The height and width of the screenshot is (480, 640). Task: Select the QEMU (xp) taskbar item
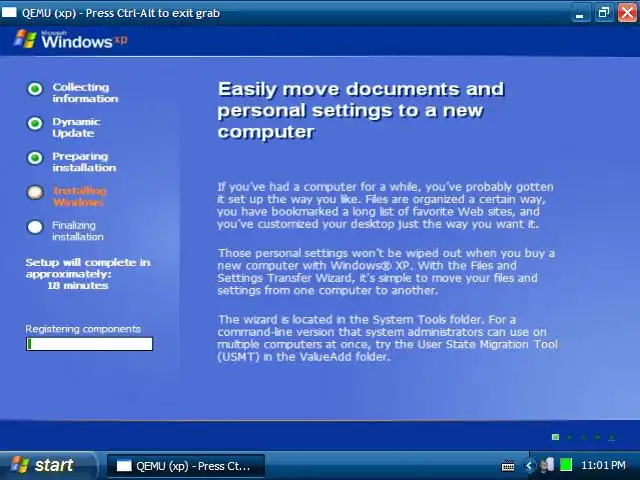click(x=186, y=466)
